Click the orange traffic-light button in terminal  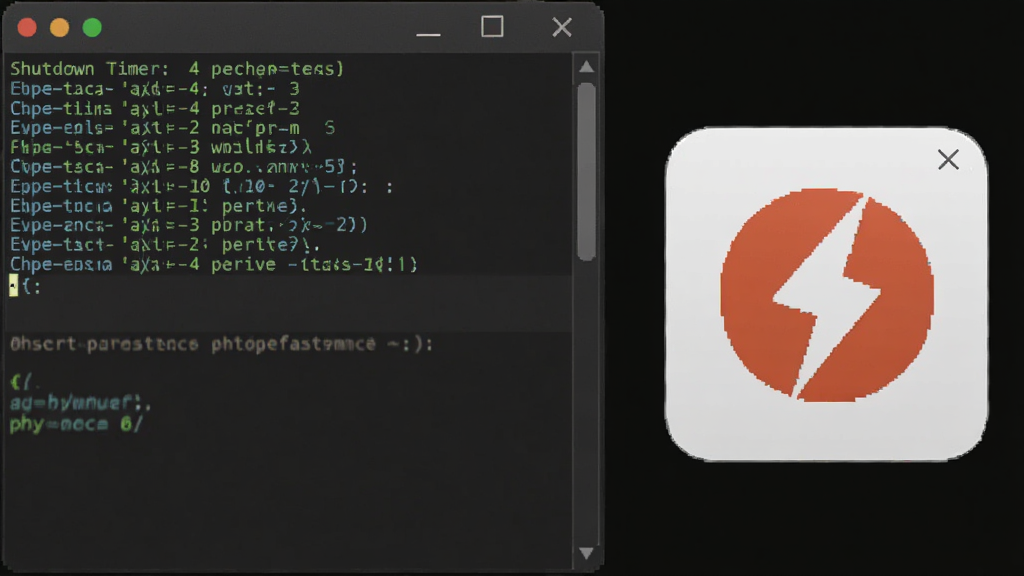click(x=59, y=27)
